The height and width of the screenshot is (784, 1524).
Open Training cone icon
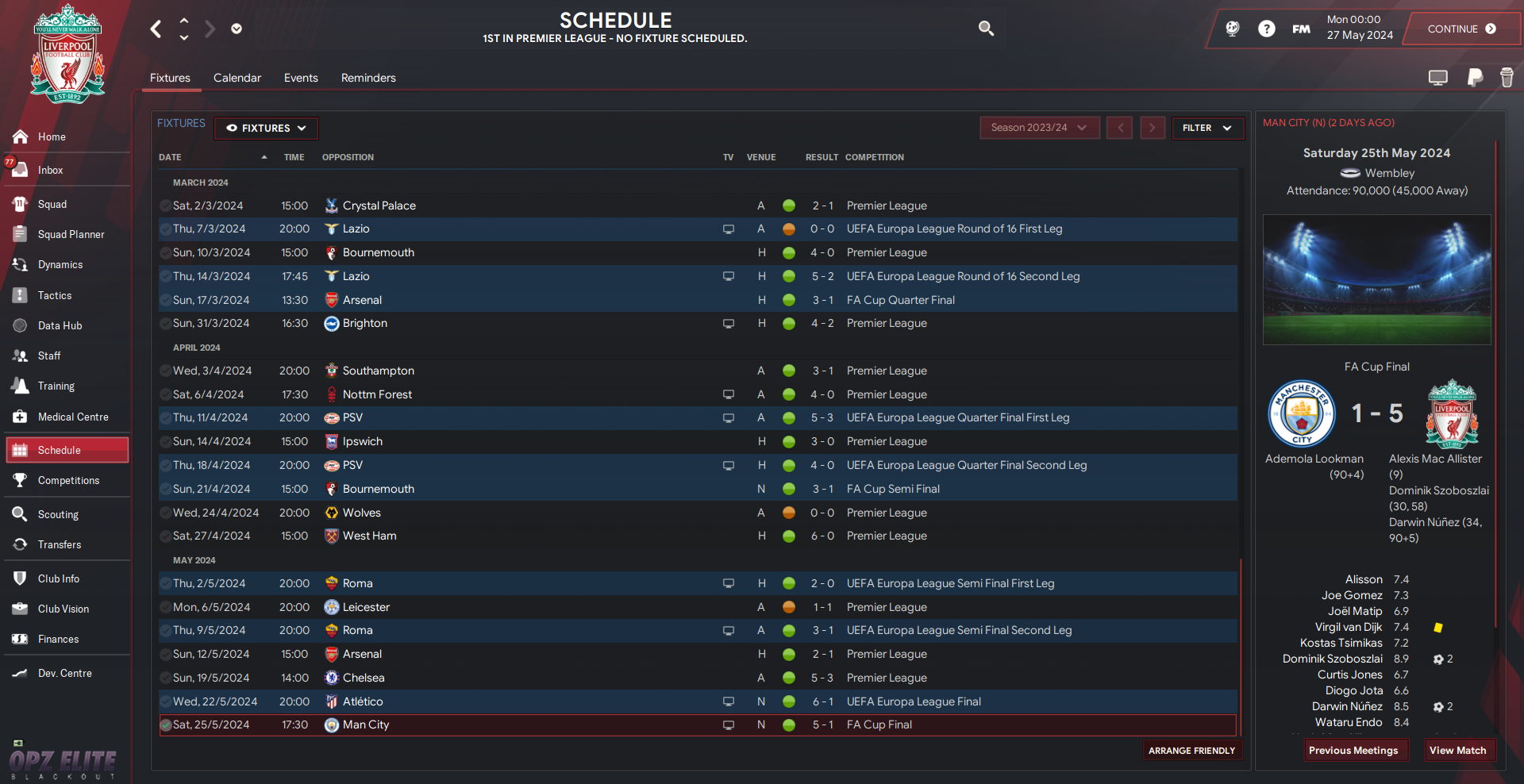click(x=21, y=386)
